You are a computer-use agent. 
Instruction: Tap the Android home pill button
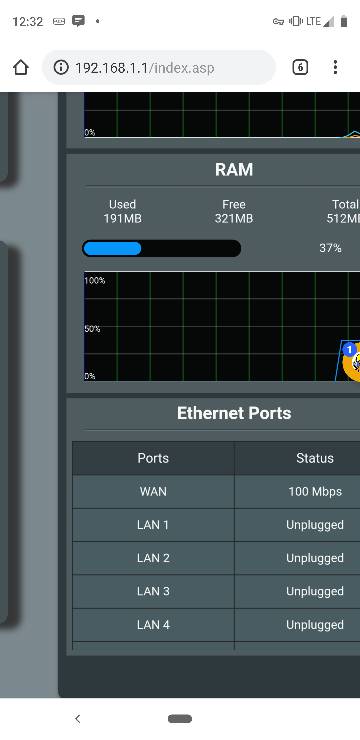180,719
